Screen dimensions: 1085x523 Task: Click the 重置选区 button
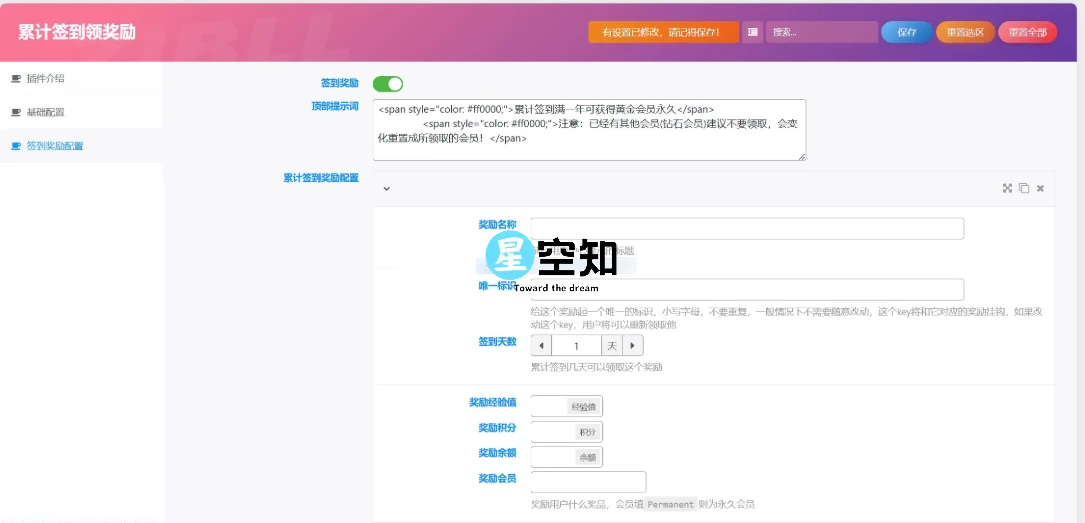(965, 32)
